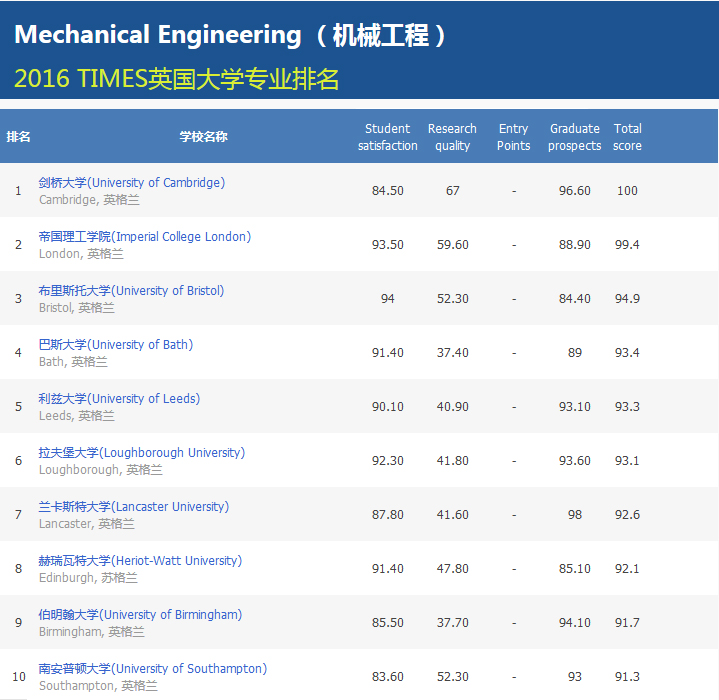Select Lancaster's total score 92.6
The width and height of the screenshot is (719, 700).
[x=627, y=515]
